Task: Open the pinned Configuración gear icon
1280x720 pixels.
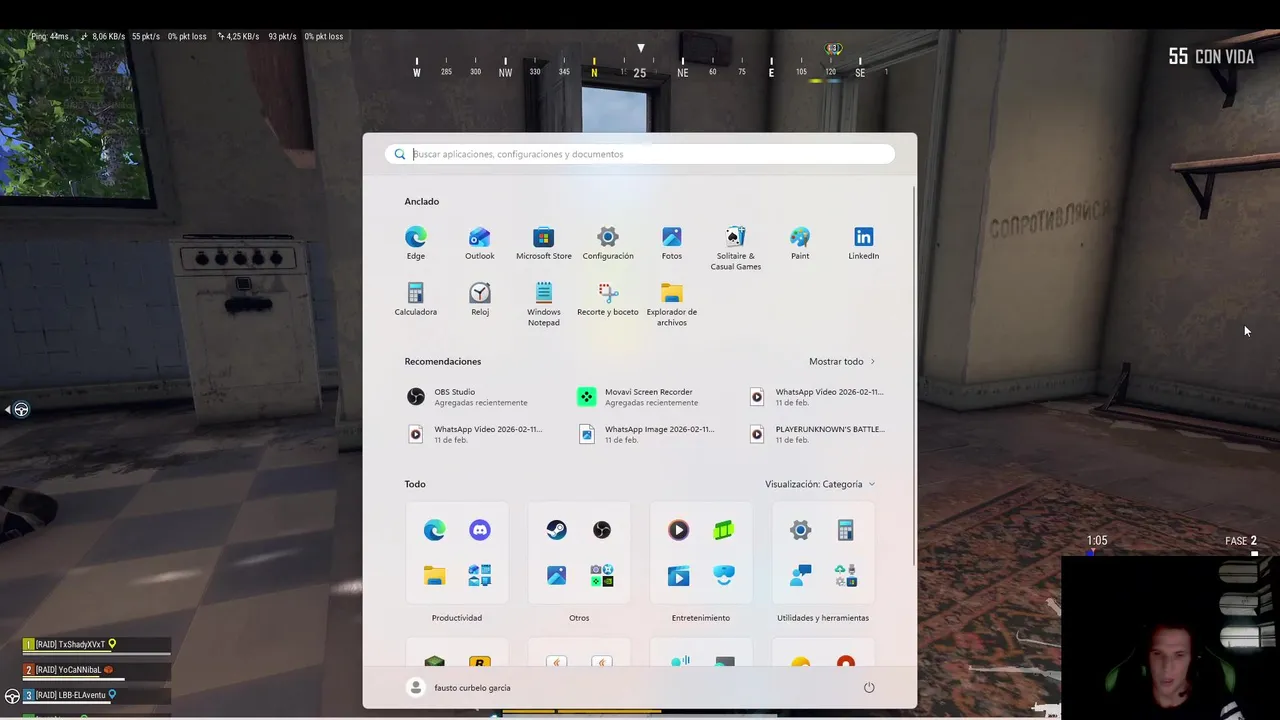Action: [608, 243]
